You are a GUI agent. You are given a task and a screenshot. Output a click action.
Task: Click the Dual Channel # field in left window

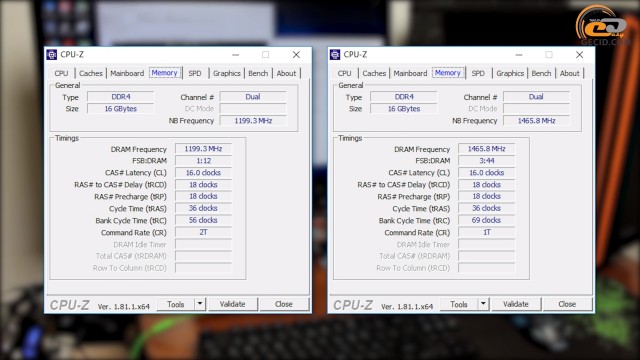coord(253,97)
